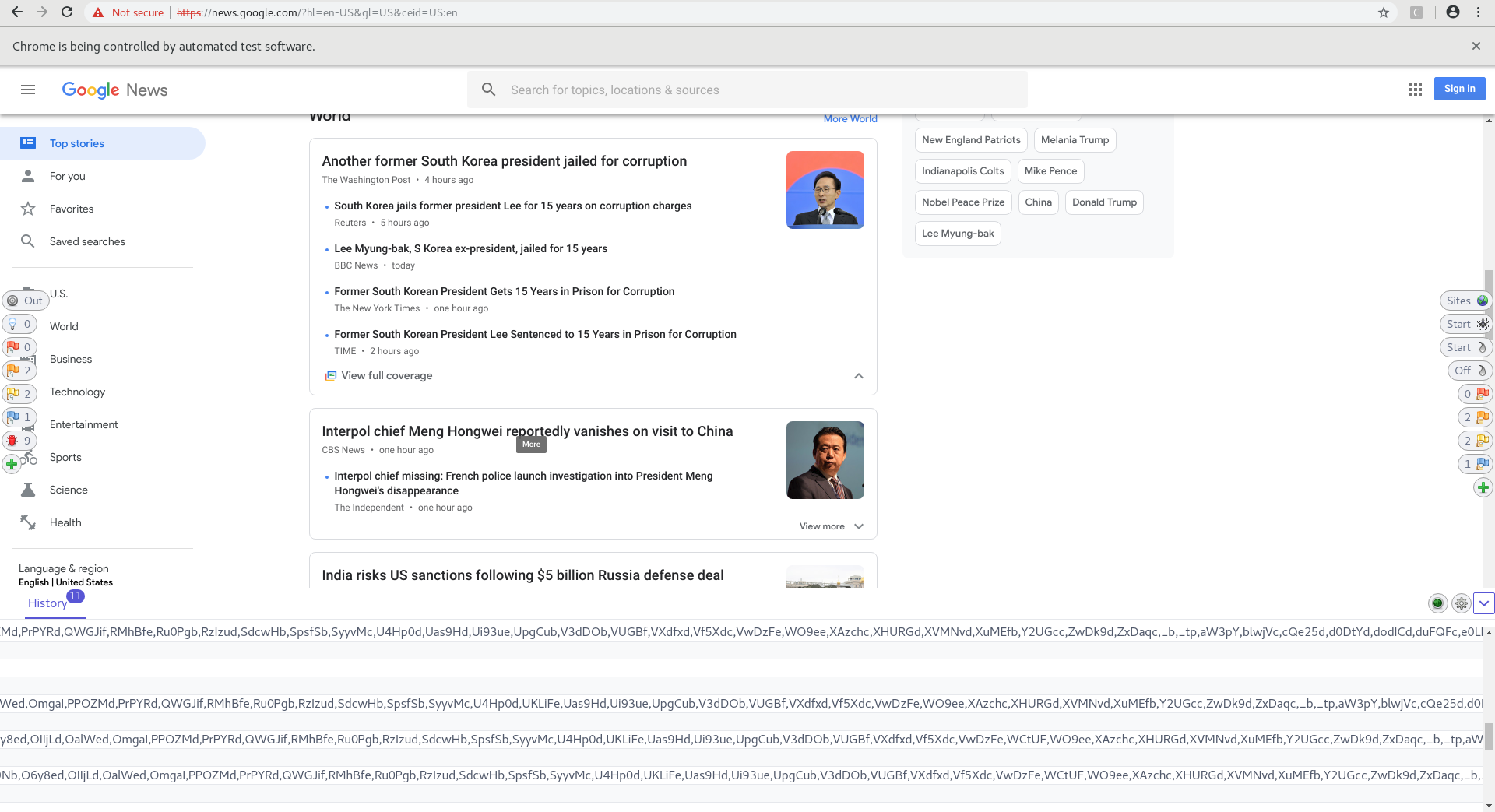Image resolution: width=1495 pixels, height=812 pixels.
Task: Open India risks US sanctions headline
Action: (x=522, y=575)
